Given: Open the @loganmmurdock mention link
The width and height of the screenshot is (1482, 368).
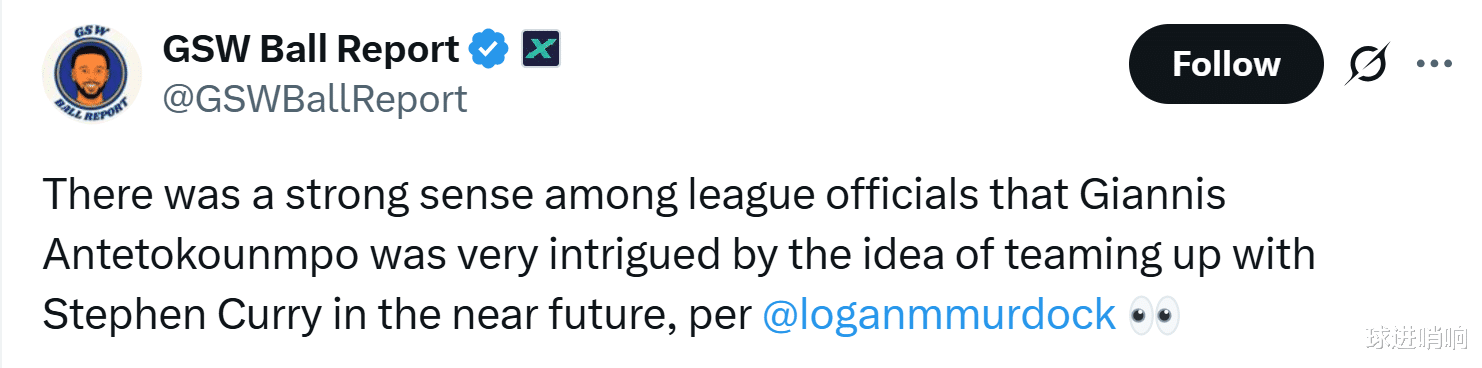Looking at the screenshot, I should (x=939, y=315).
